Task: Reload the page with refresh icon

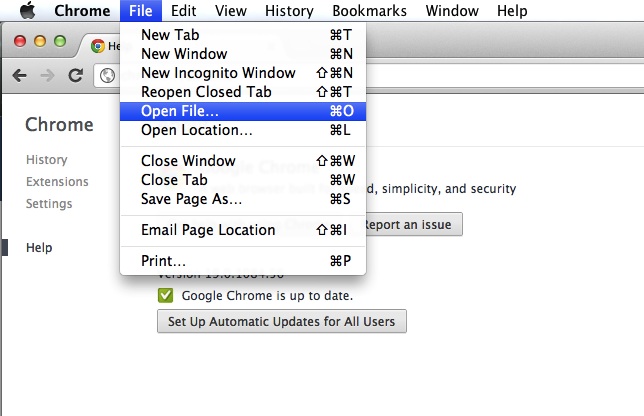Action: 76,75
